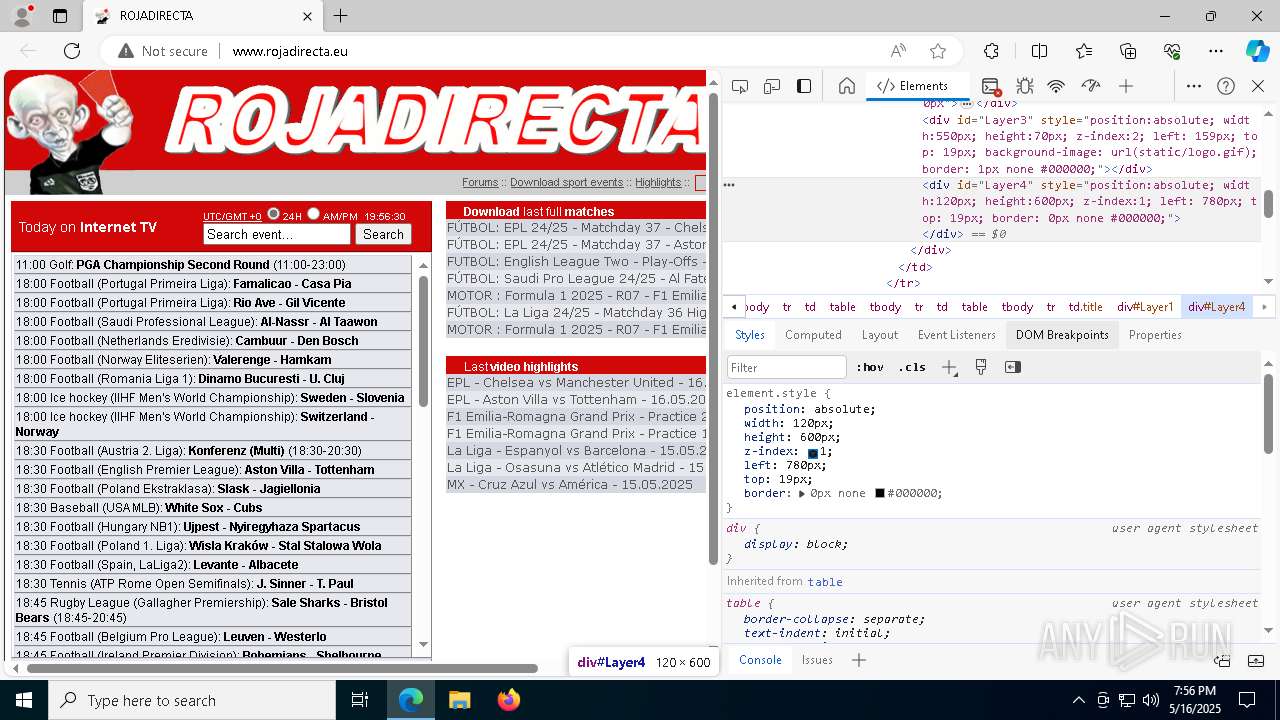This screenshot has height=720, width=1280.
Task: Click the border #000000 color swatch
Action: coord(880,493)
